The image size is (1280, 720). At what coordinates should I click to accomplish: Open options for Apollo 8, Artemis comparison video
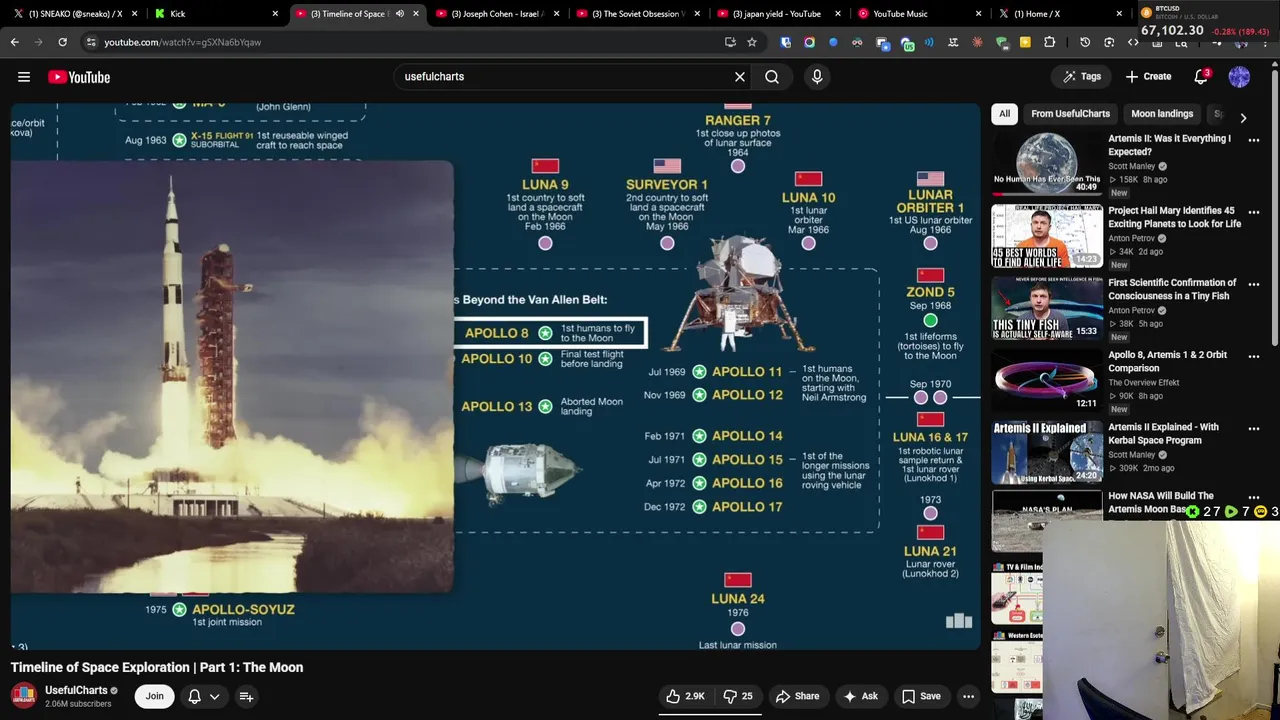click(x=1253, y=356)
